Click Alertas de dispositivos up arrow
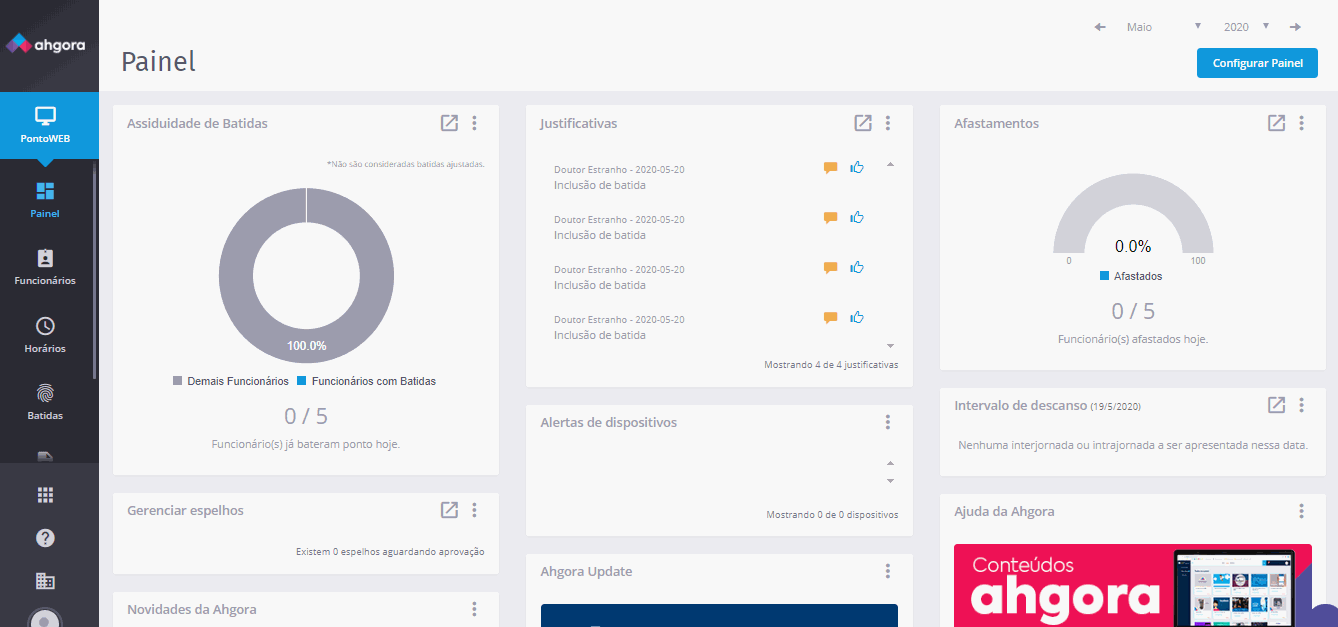 (890, 463)
